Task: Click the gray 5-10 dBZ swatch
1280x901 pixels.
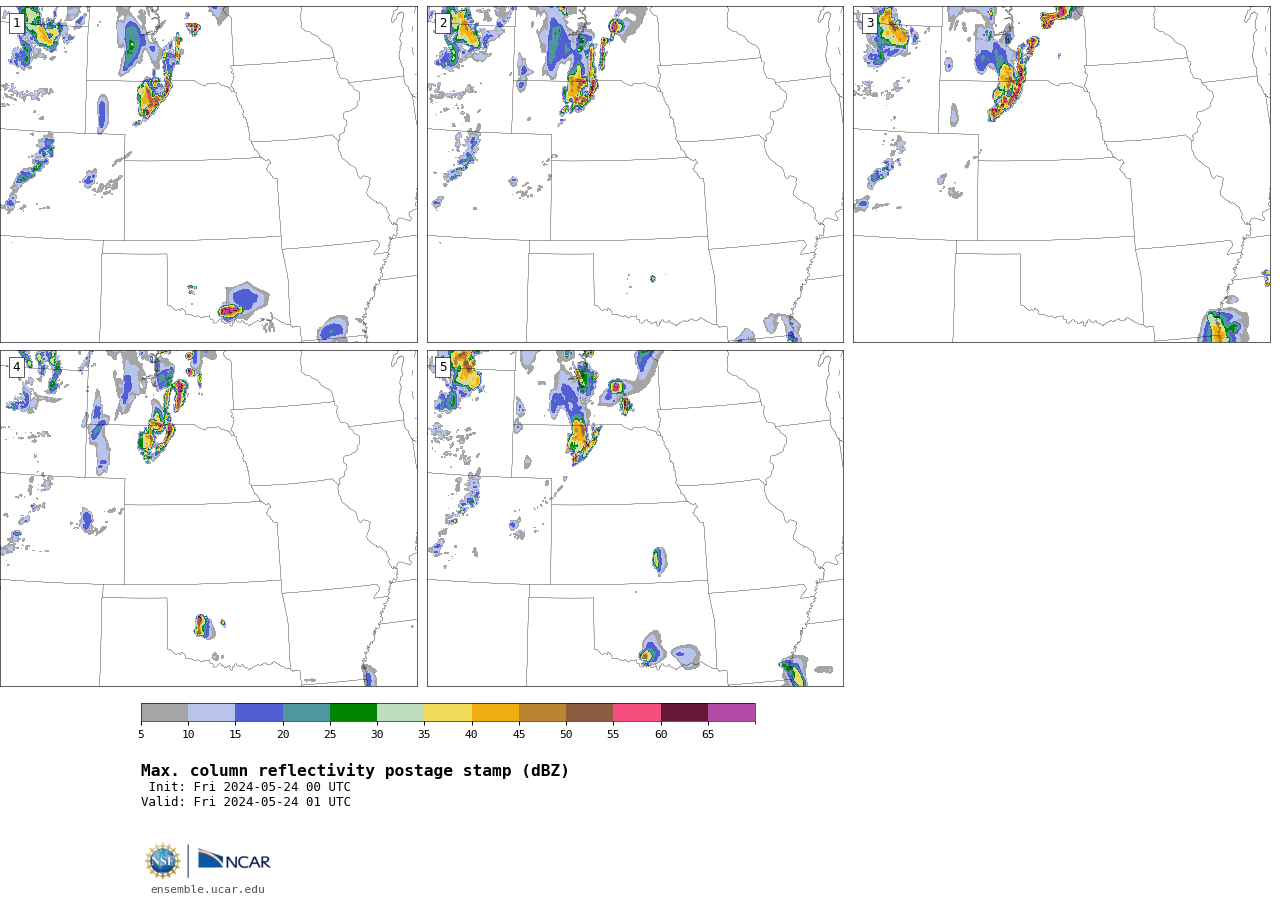Action: (164, 713)
